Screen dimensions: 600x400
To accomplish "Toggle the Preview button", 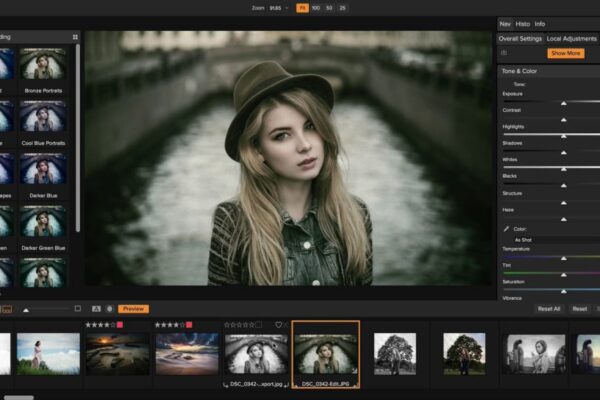I will [x=133, y=309].
